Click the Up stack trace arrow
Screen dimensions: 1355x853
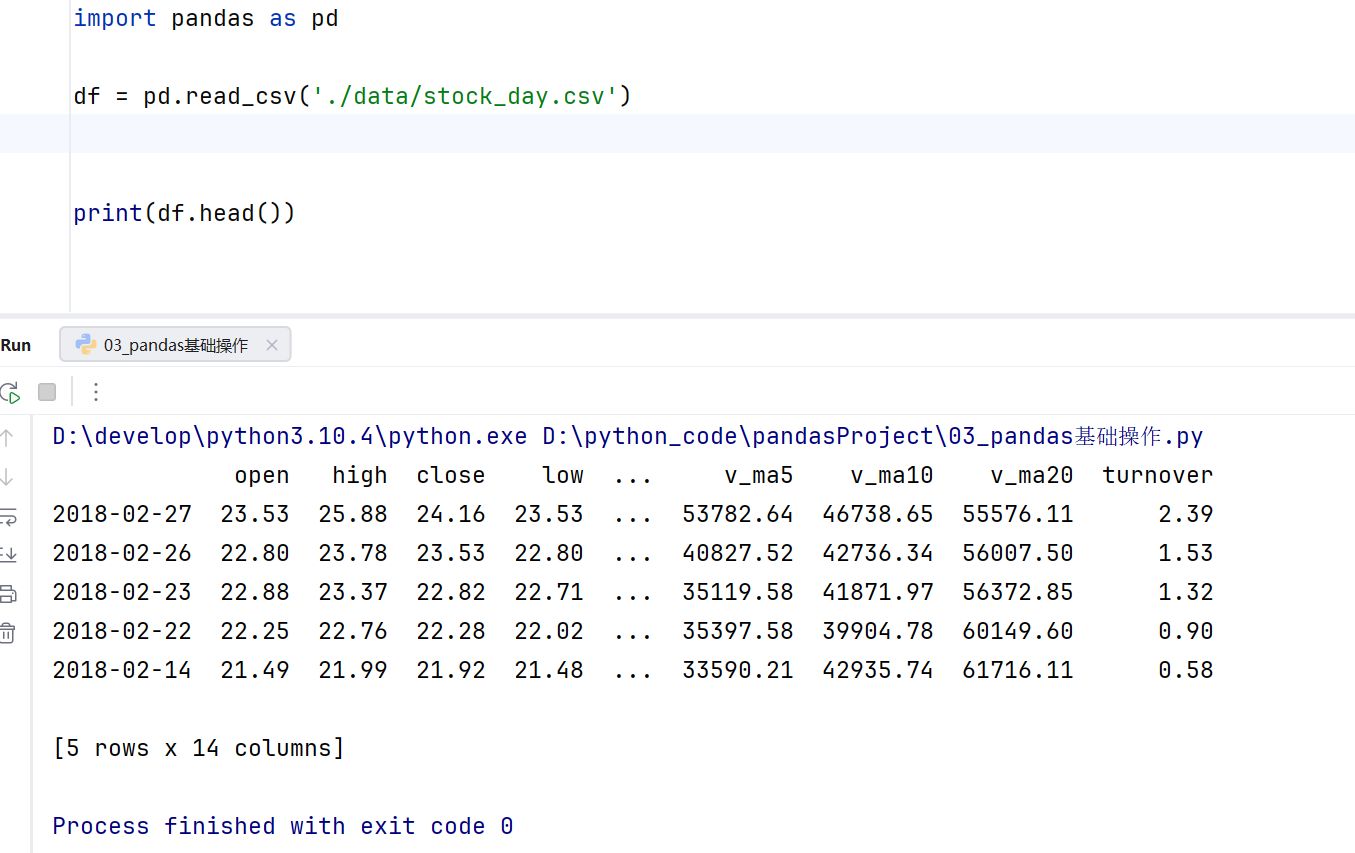pos(7,437)
